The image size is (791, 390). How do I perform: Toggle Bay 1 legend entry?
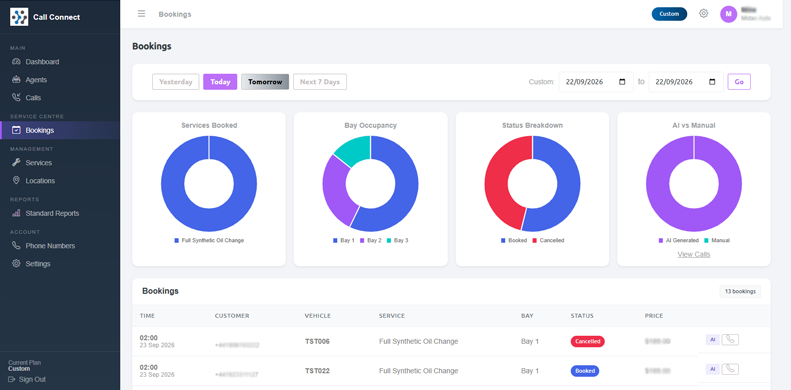click(x=344, y=241)
